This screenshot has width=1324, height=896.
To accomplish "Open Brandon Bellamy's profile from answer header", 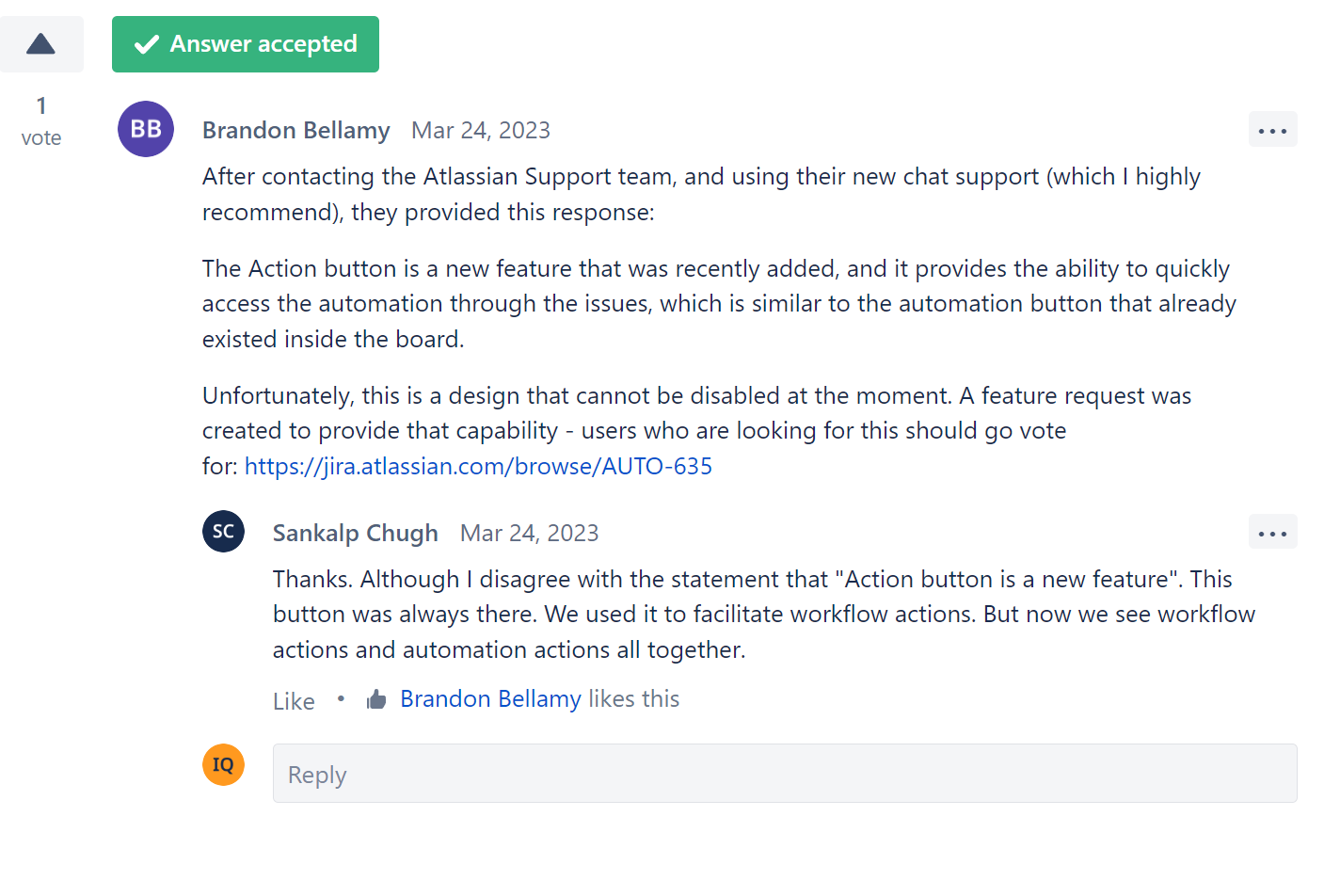I will click(x=295, y=130).
